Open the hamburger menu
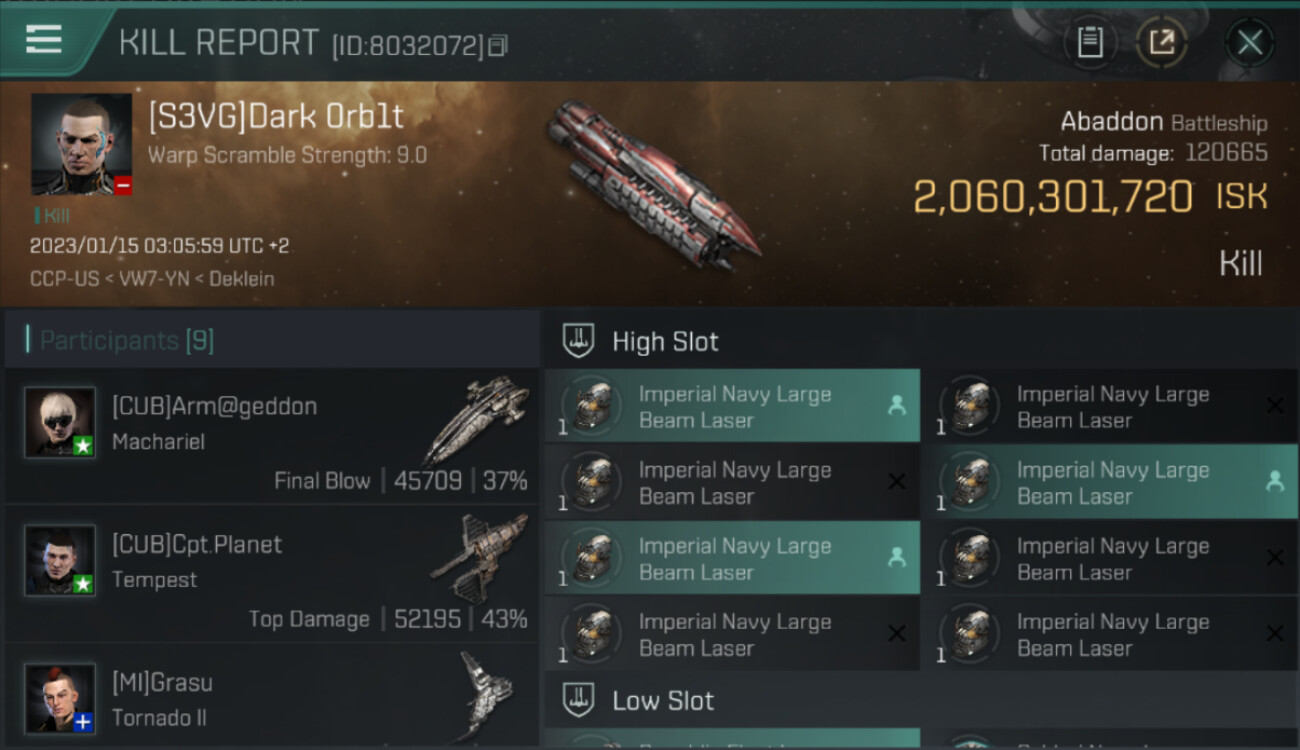Image resolution: width=1300 pixels, height=750 pixels. click(x=44, y=40)
